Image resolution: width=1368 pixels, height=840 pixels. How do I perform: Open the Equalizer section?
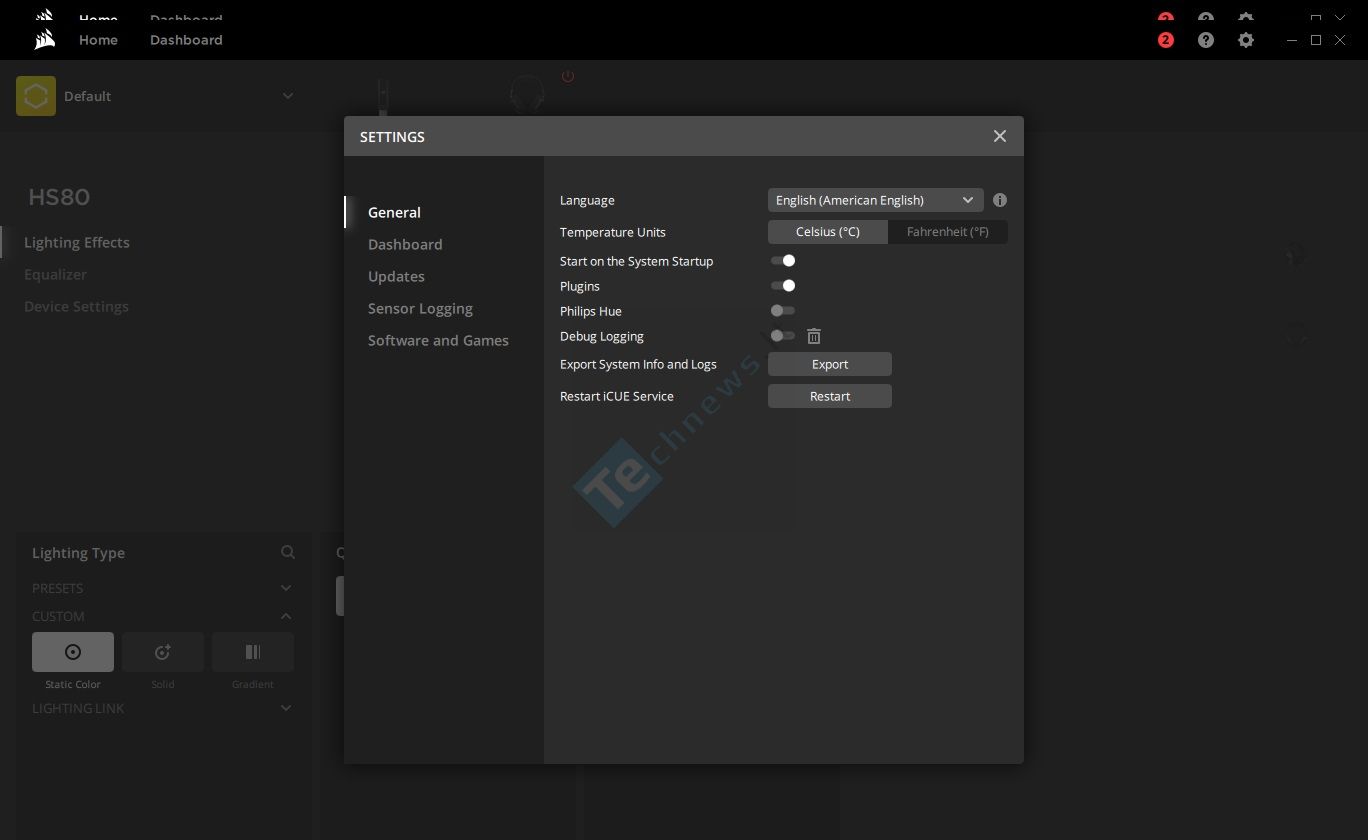pyautogui.click(x=55, y=274)
